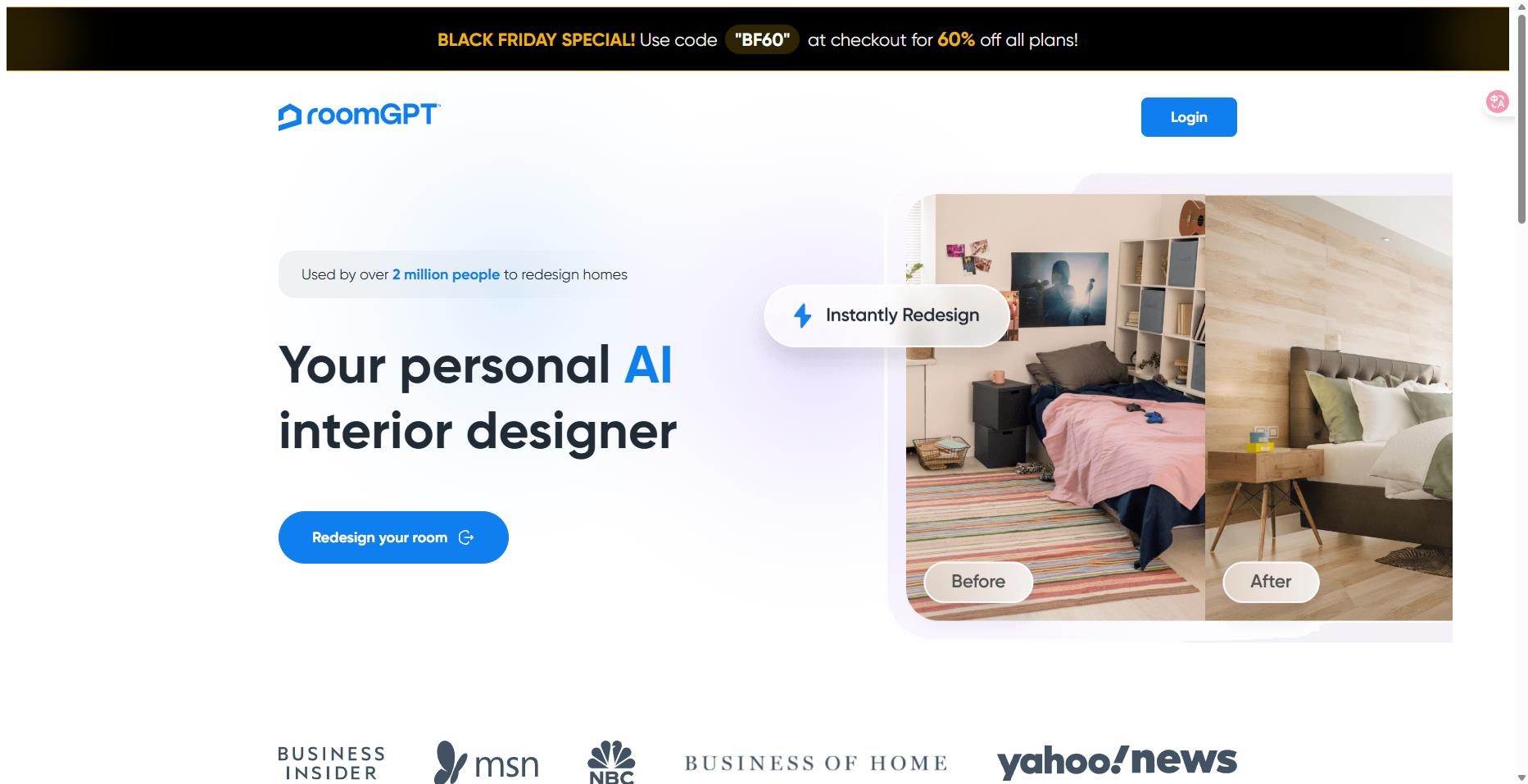The image size is (1528, 784).
Task: Click the Before label on bedroom image
Action: pyautogui.click(x=978, y=582)
